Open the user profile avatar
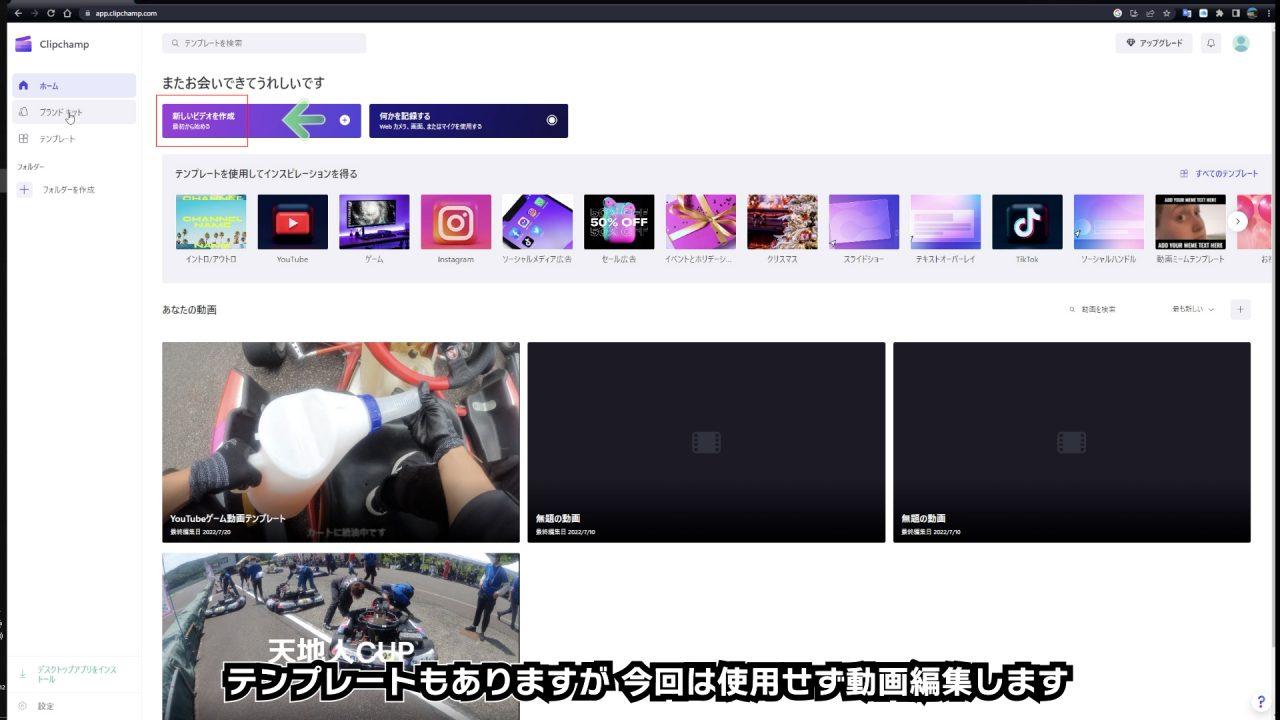Image resolution: width=1280 pixels, height=720 pixels. (1241, 44)
